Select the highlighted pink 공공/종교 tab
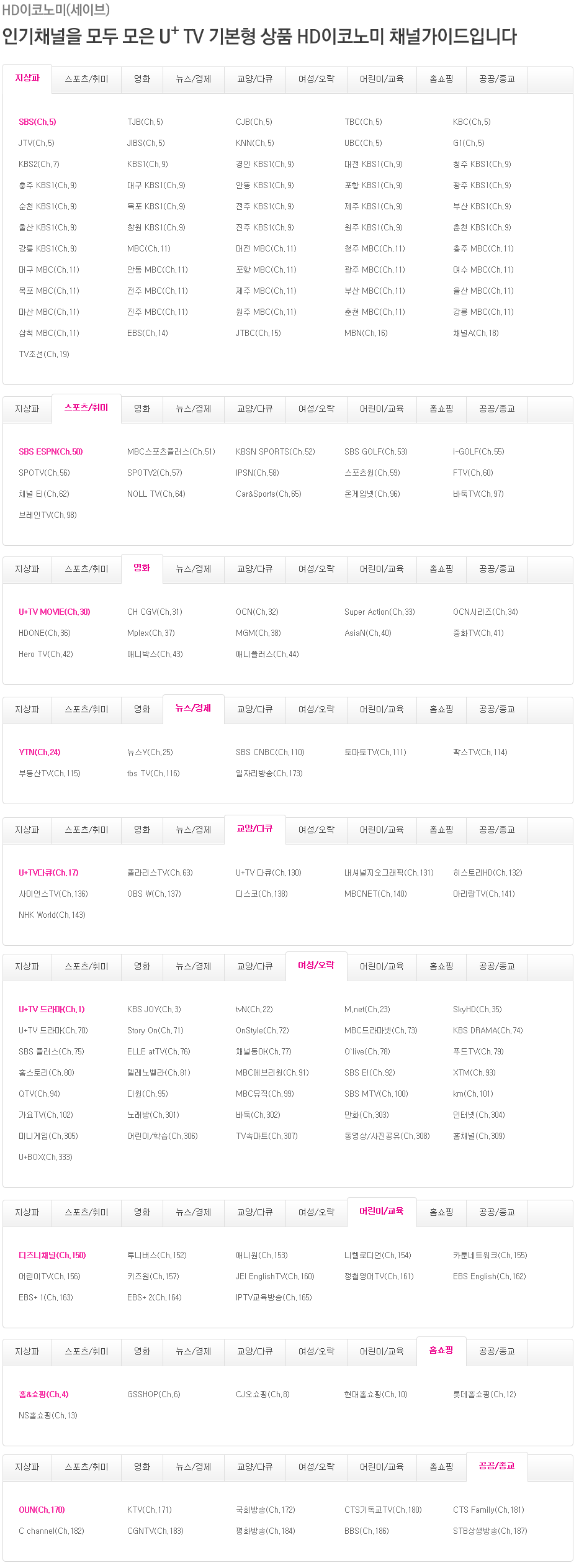 [497, 1466]
